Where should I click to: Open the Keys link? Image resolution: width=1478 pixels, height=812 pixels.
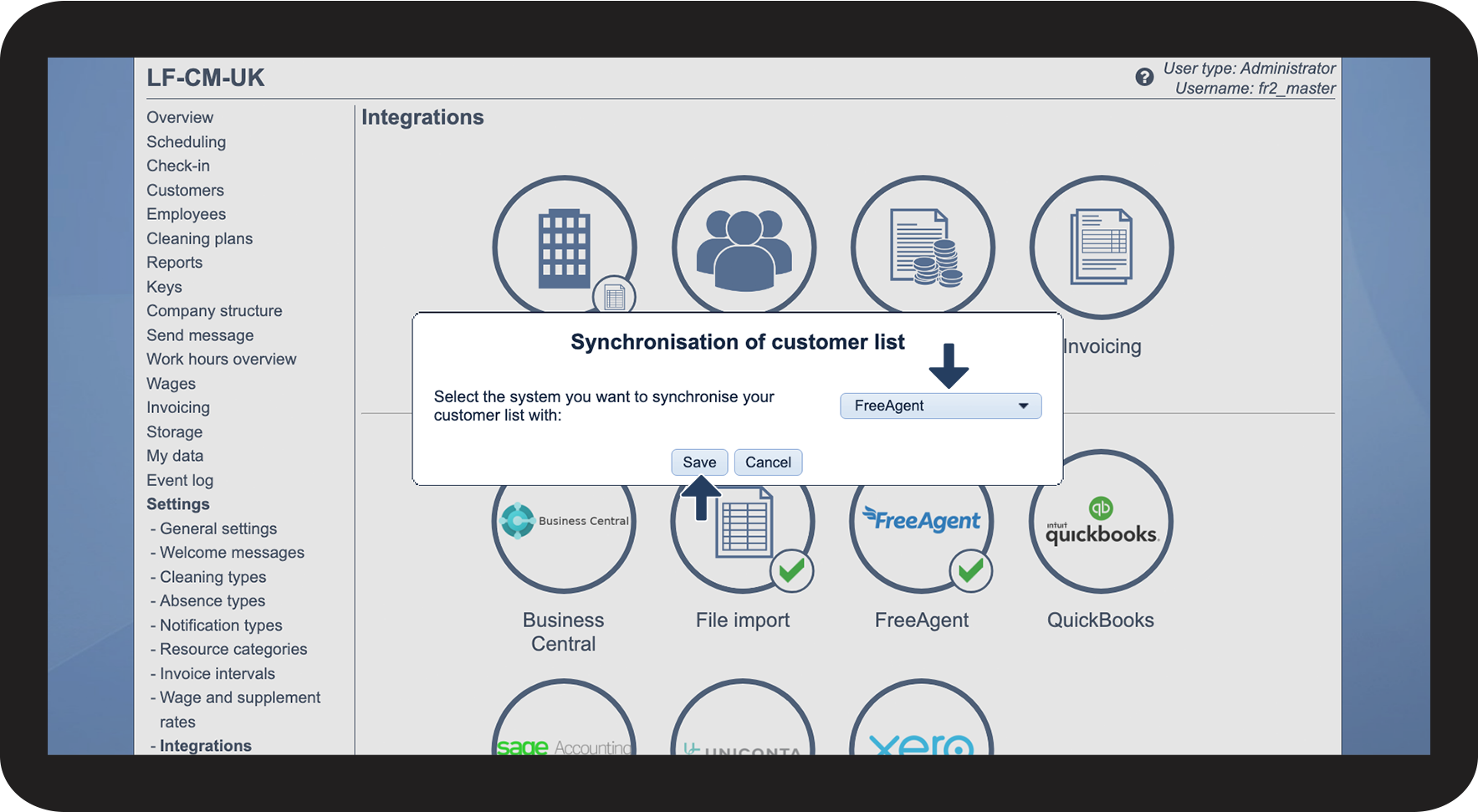164,287
